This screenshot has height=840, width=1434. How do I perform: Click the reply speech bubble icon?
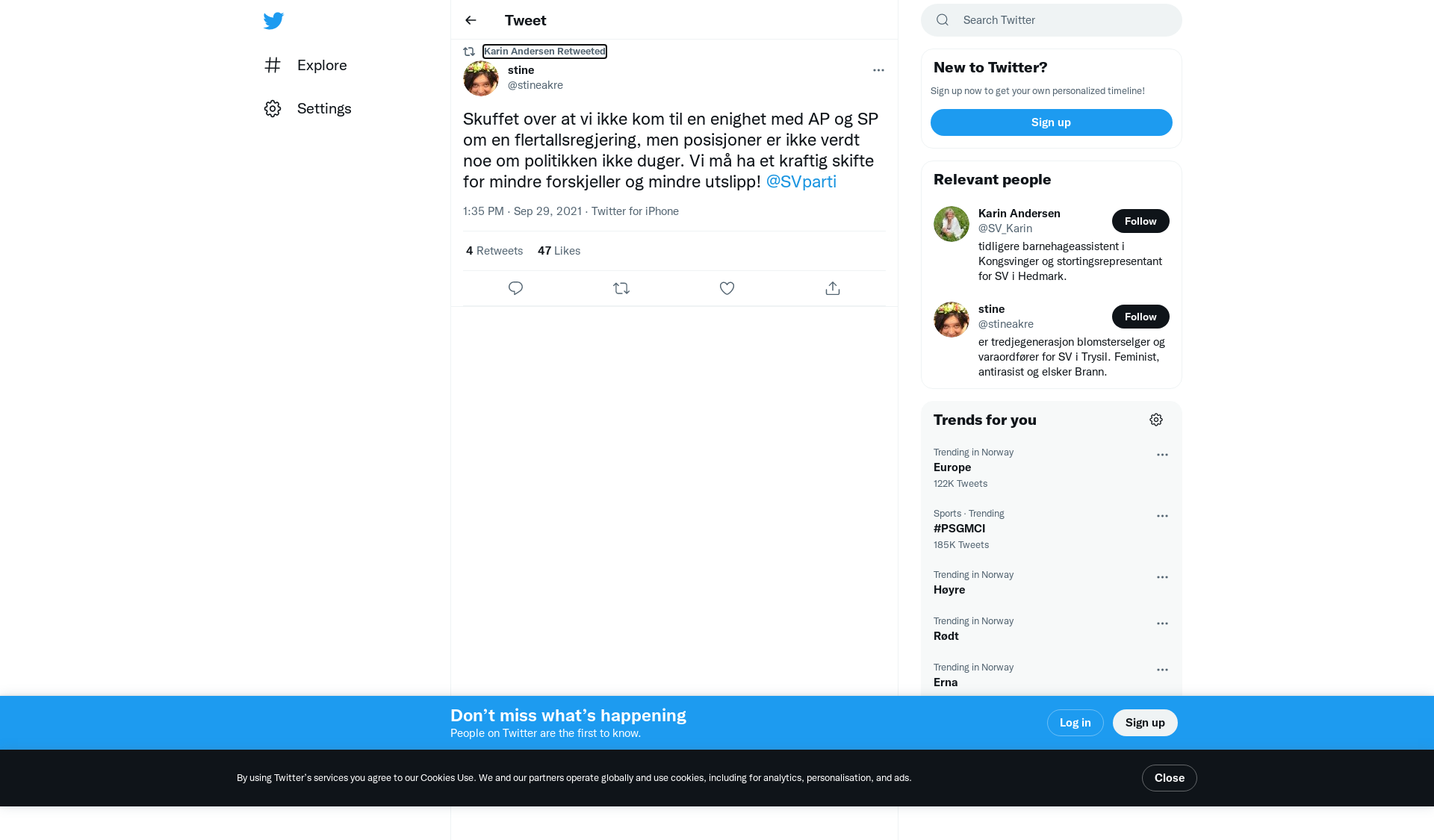(515, 288)
